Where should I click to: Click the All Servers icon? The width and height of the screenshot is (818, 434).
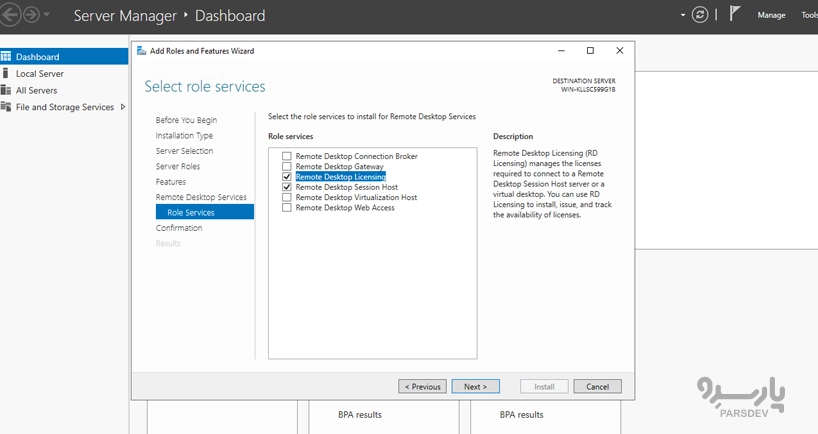coord(6,90)
